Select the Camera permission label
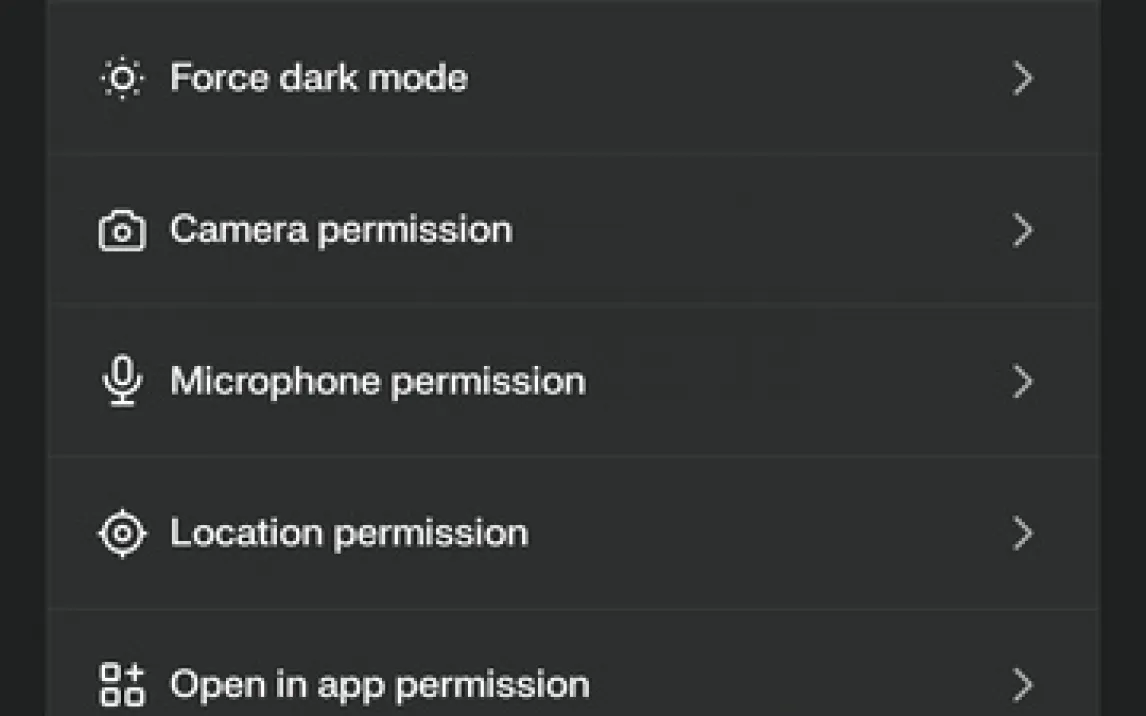This screenshot has width=1146, height=716. pyautogui.click(x=341, y=231)
